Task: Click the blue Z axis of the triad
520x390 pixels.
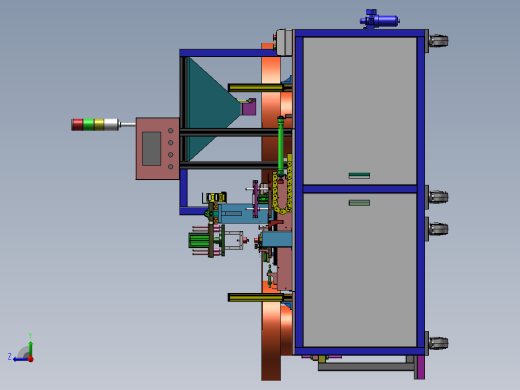Action: pos(21,359)
